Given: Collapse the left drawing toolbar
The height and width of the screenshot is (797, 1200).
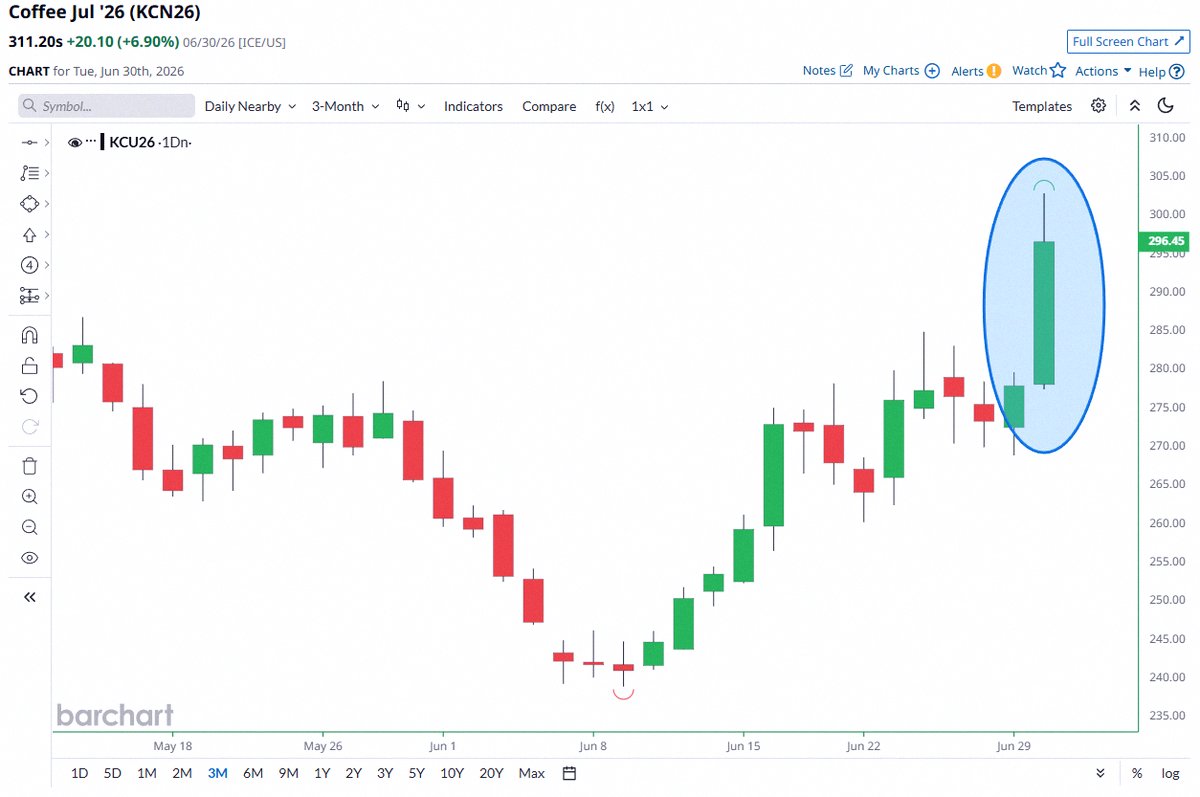Looking at the screenshot, I should coord(29,597).
